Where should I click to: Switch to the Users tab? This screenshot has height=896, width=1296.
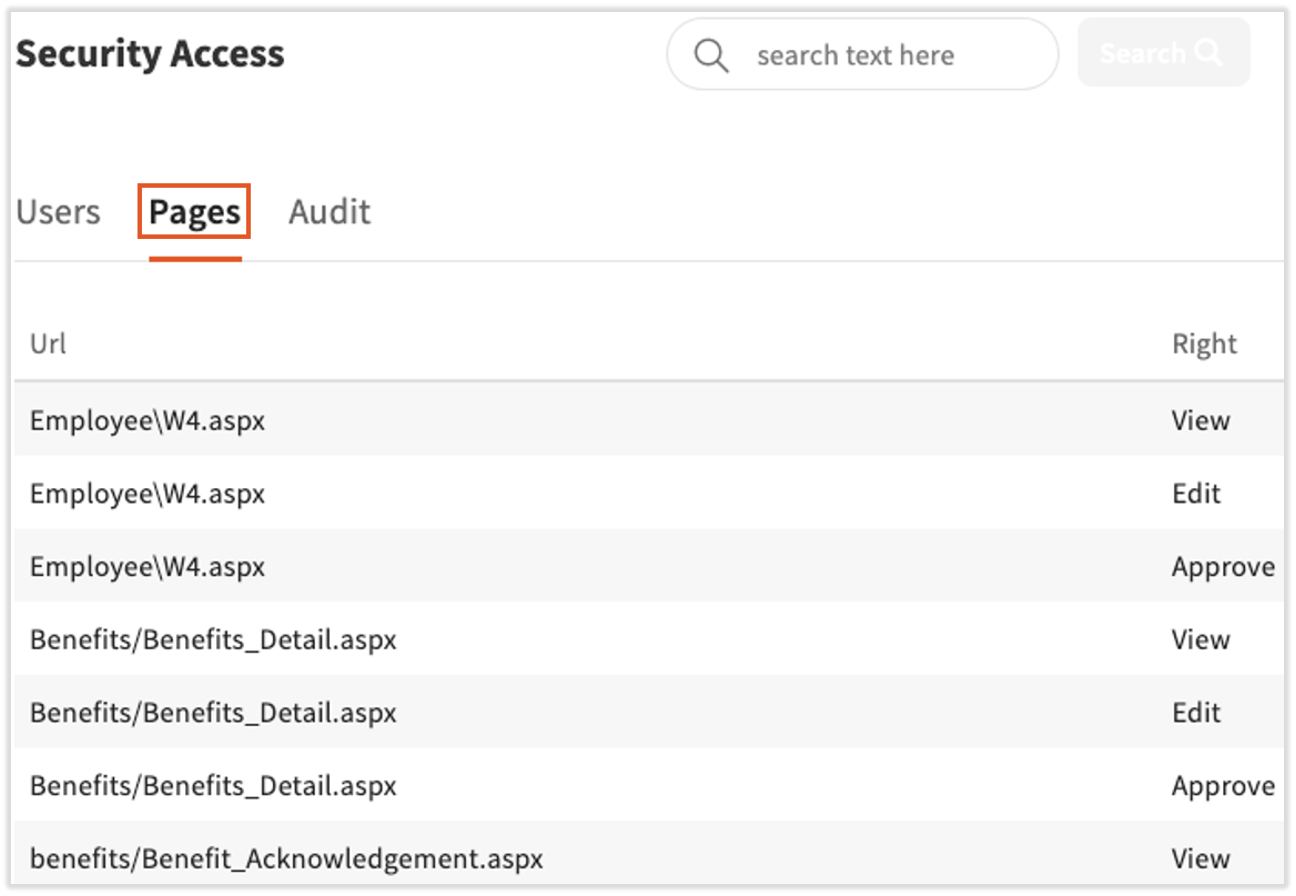point(58,211)
